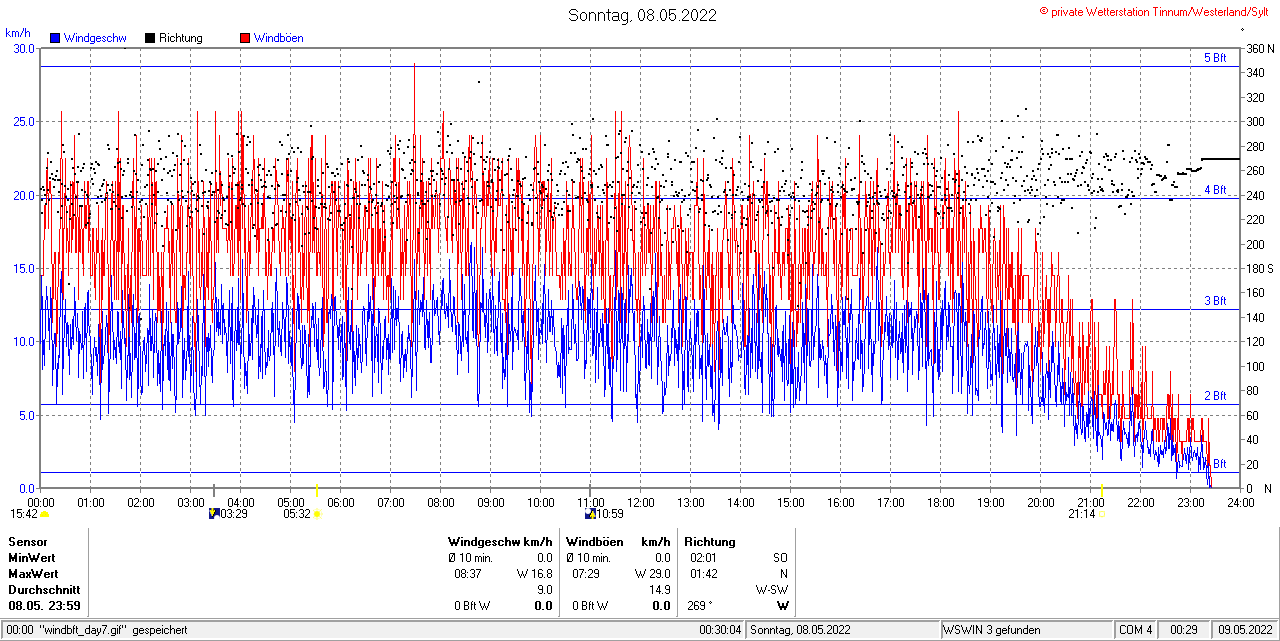Click the W-SW average direction value
Image resolution: width=1280 pixels, height=641 pixels.
coord(771,590)
